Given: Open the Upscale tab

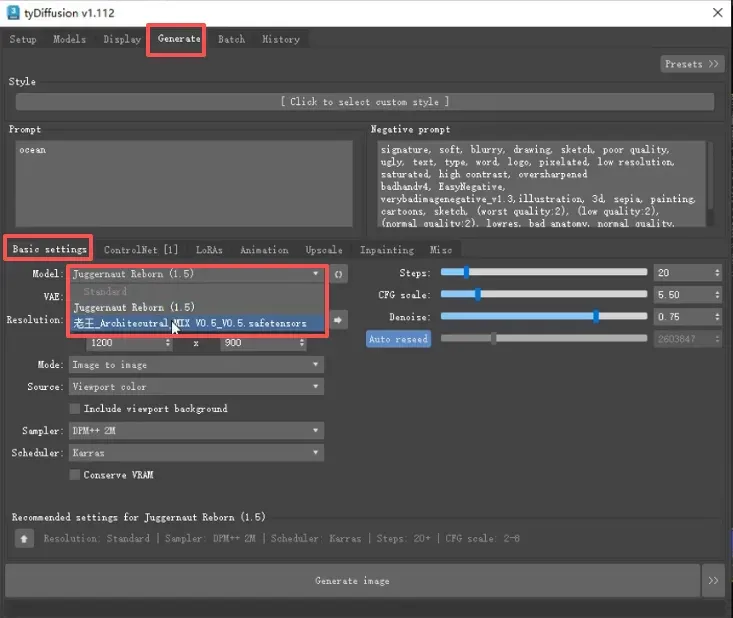Looking at the screenshot, I should click(324, 250).
